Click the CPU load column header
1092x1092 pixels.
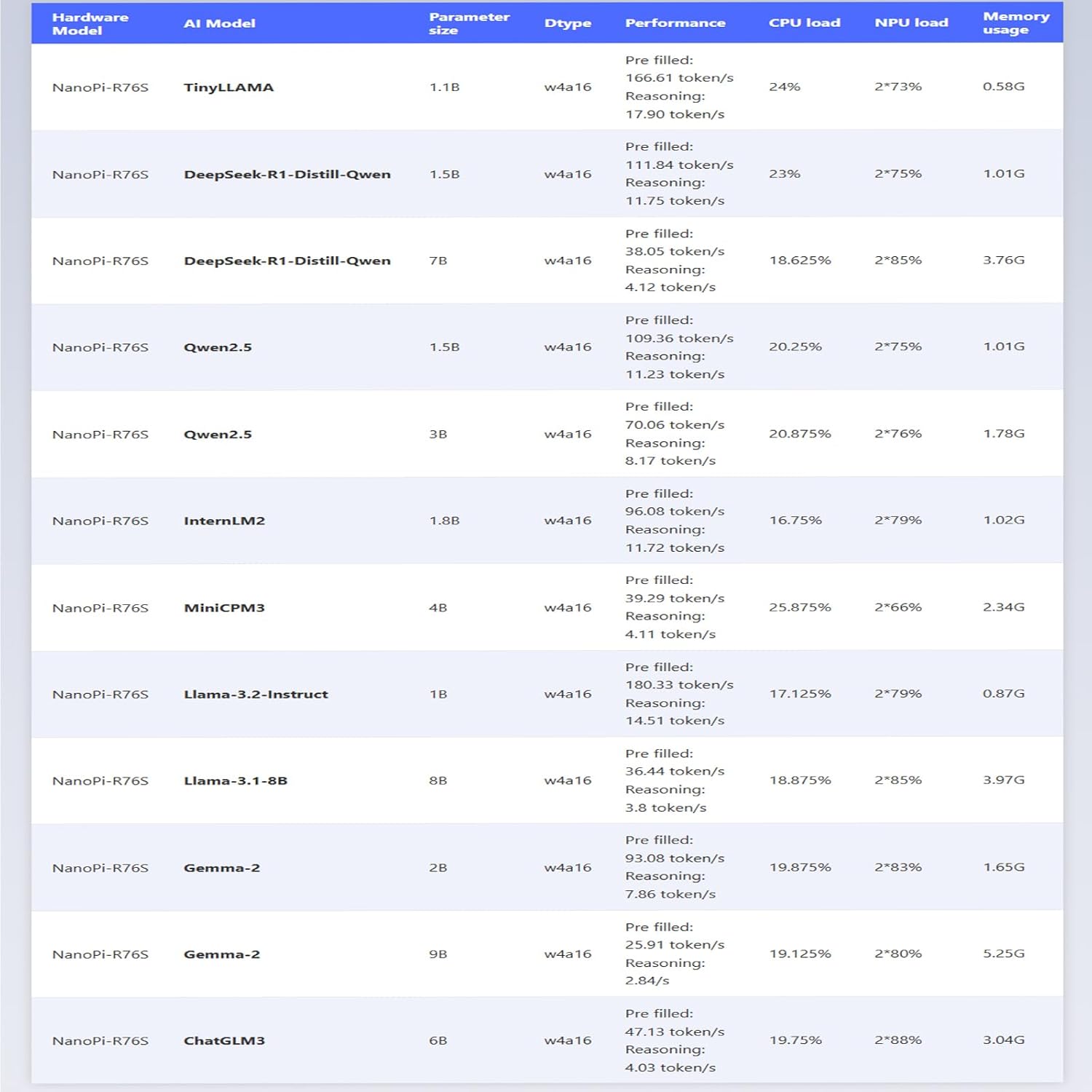pyautogui.click(x=804, y=23)
